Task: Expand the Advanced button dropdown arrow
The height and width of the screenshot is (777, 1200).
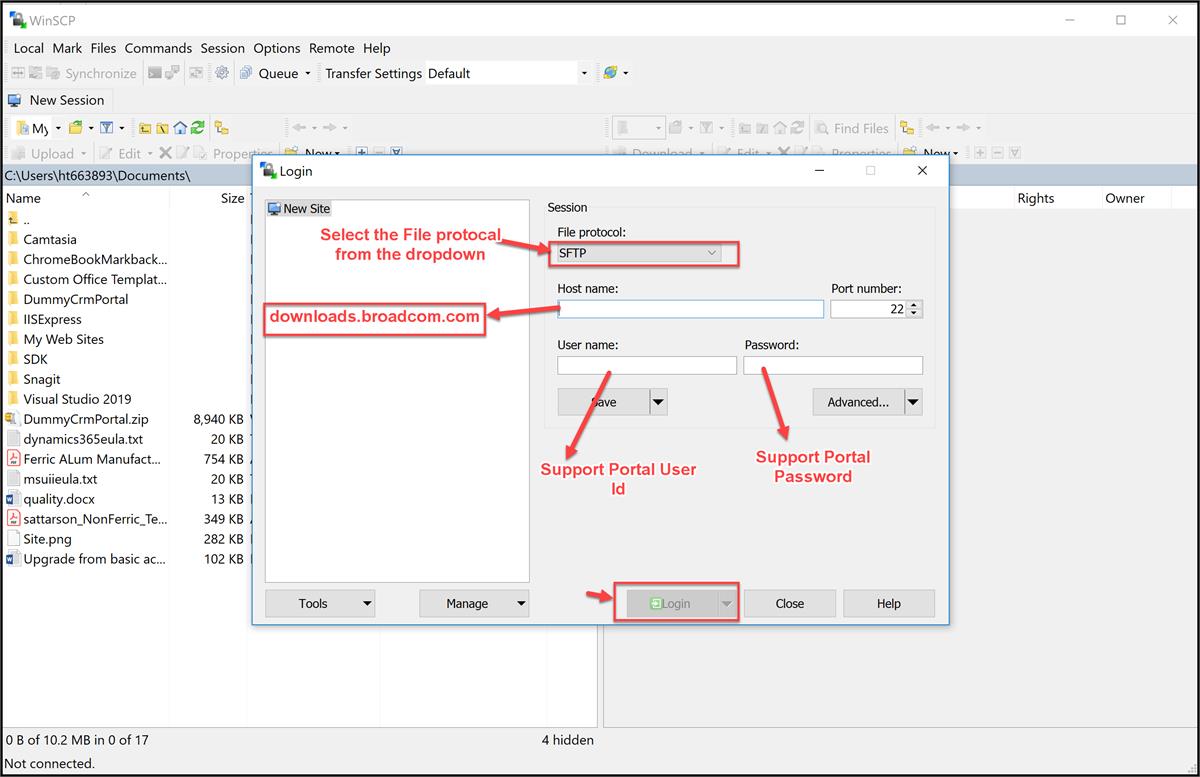Action: pyautogui.click(x=913, y=402)
